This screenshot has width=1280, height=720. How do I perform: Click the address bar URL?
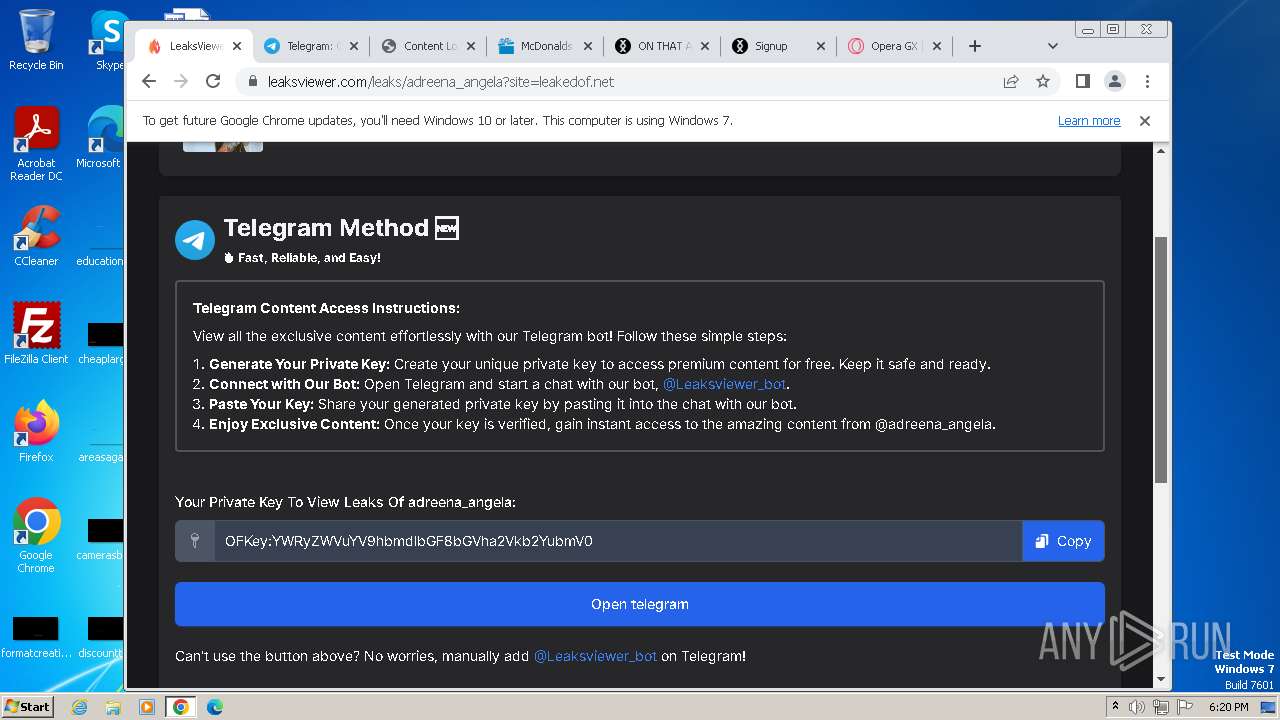[441, 82]
